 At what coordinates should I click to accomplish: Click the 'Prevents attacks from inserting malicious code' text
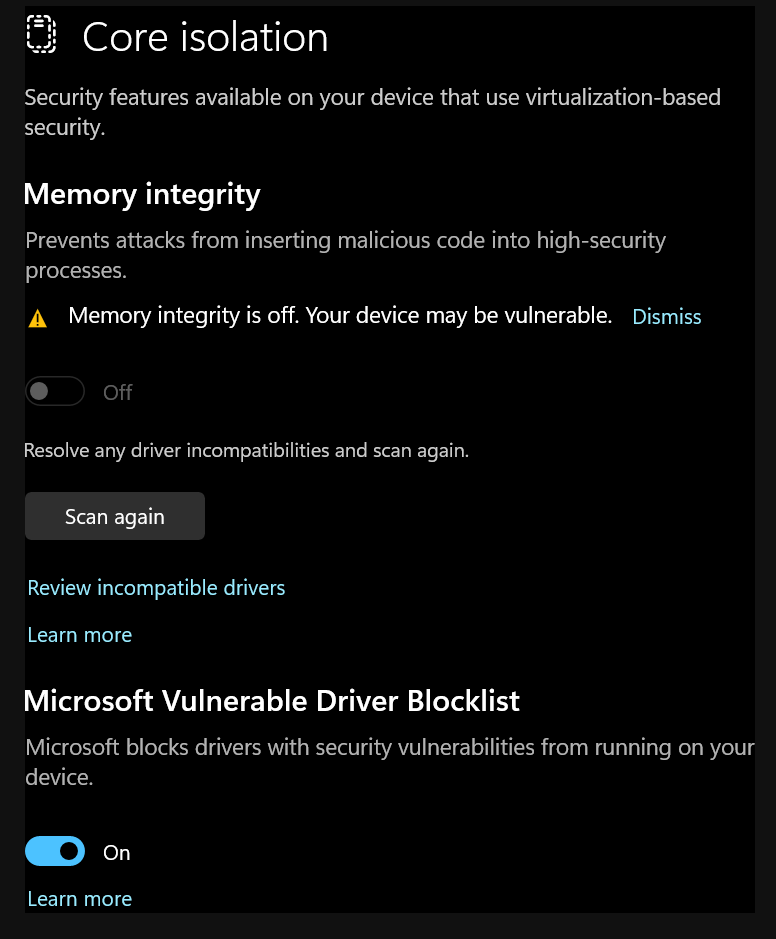point(345,254)
